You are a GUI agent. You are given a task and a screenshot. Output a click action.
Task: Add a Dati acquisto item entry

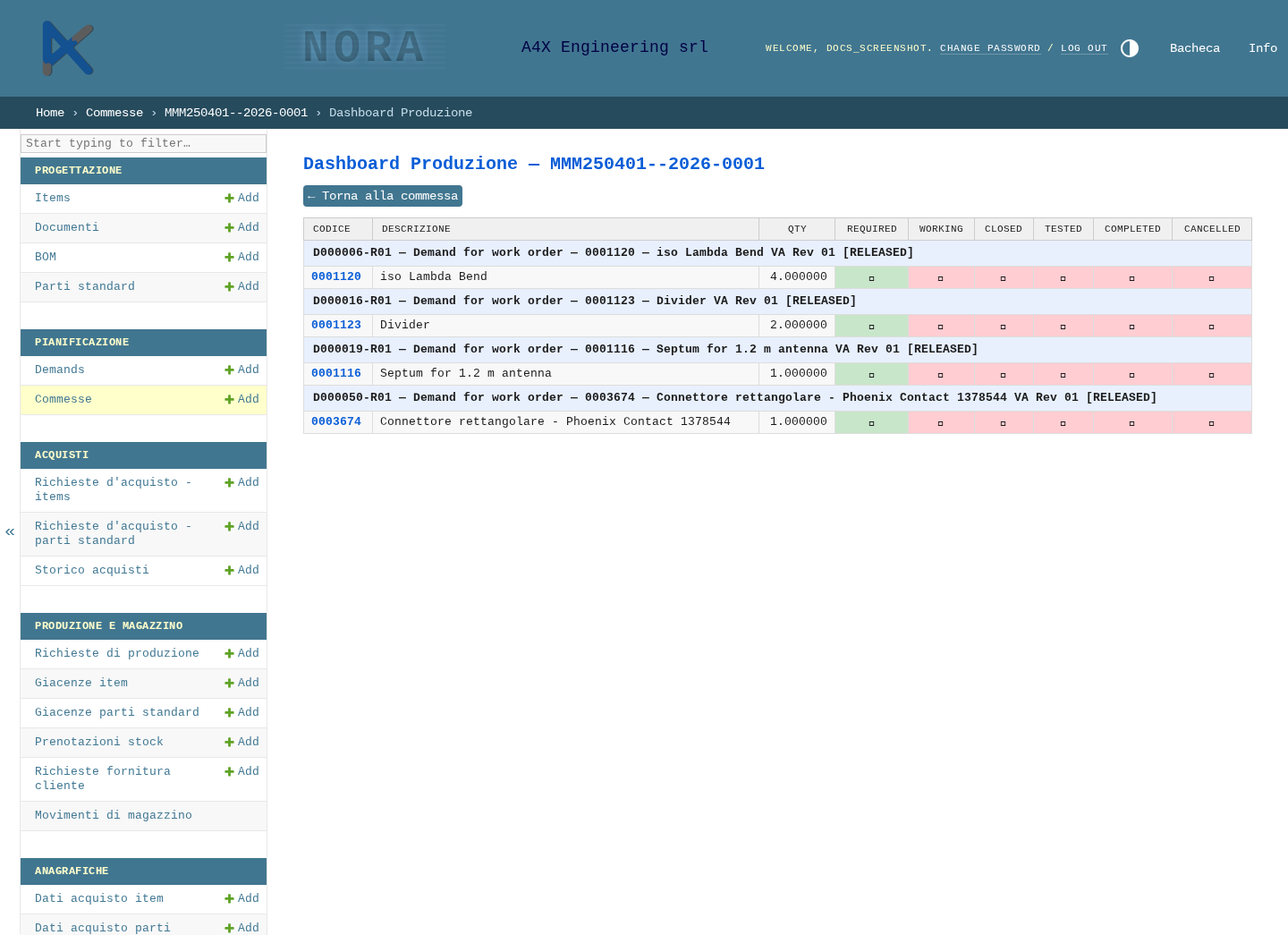coord(241,898)
